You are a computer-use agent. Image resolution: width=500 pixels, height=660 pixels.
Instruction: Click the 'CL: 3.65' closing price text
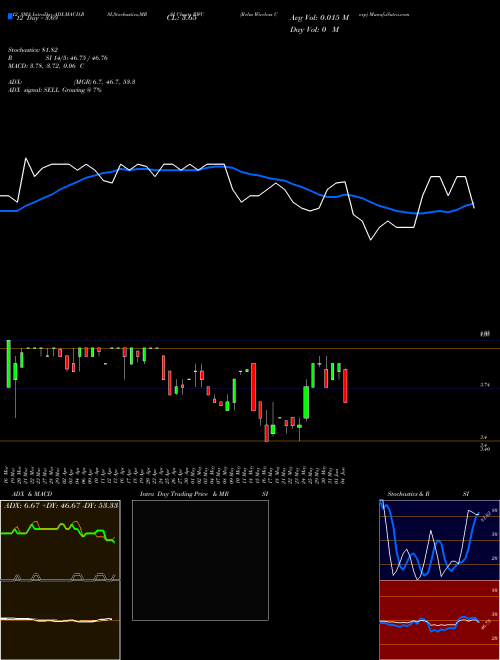coord(182,18)
